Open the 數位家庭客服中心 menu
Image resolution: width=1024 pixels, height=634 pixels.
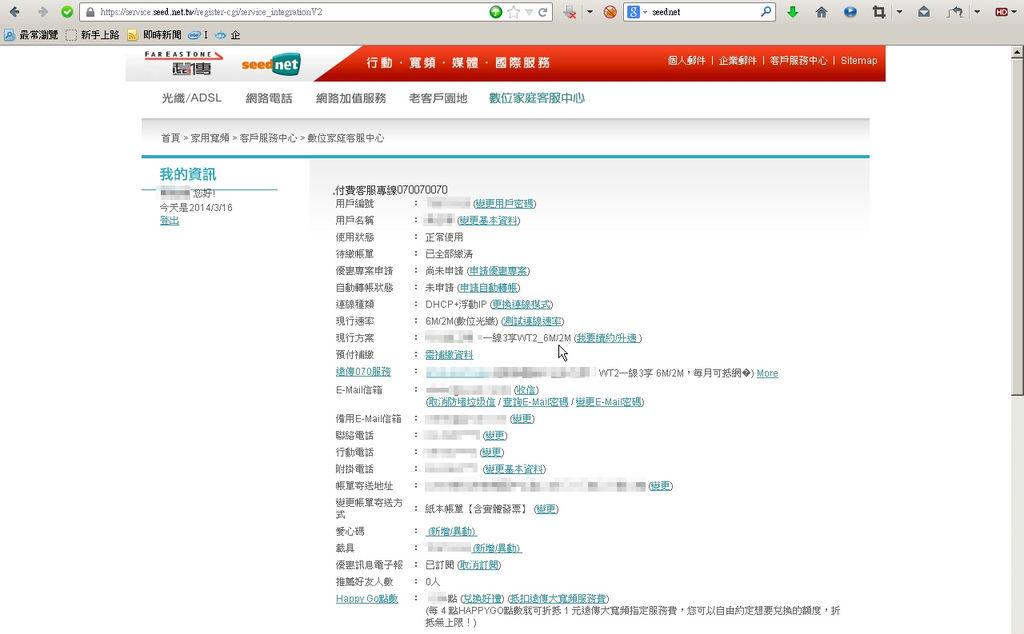coord(537,98)
